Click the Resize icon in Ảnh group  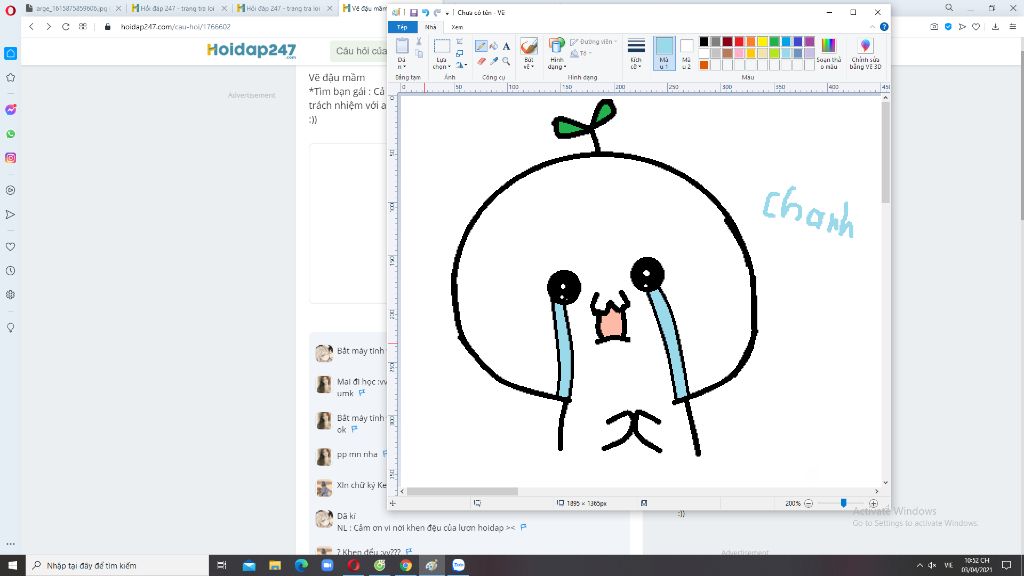click(460, 53)
